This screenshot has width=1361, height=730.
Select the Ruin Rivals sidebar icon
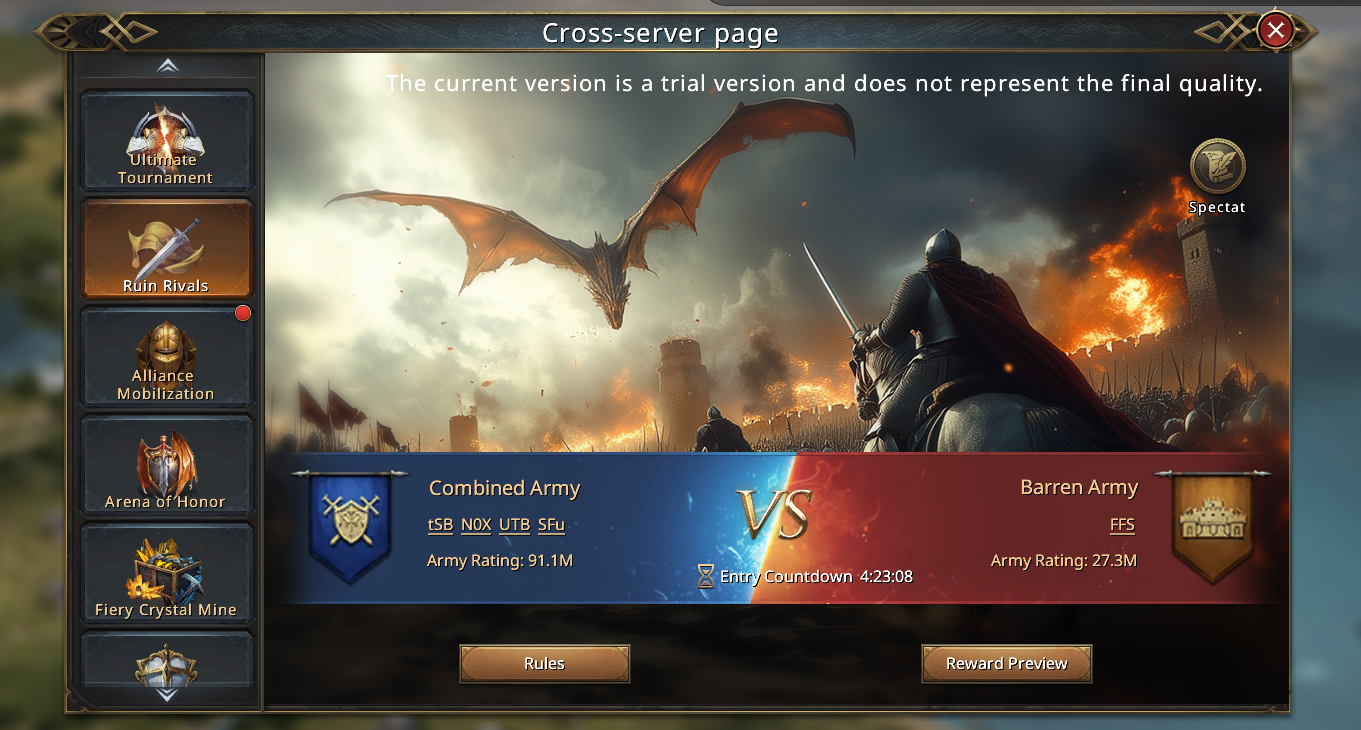[x=166, y=248]
